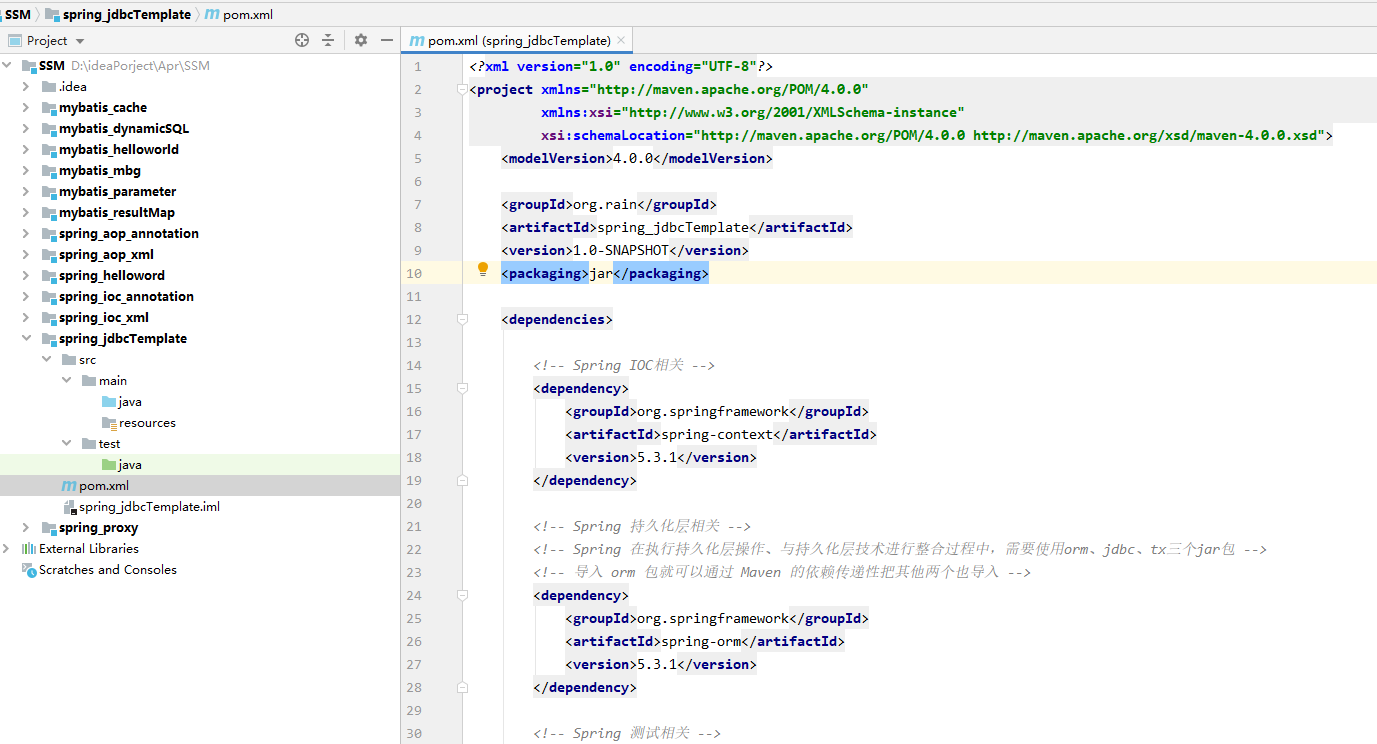1377x744 pixels.
Task: Select spring_aop_annotation module
Action: coord(128,234)
